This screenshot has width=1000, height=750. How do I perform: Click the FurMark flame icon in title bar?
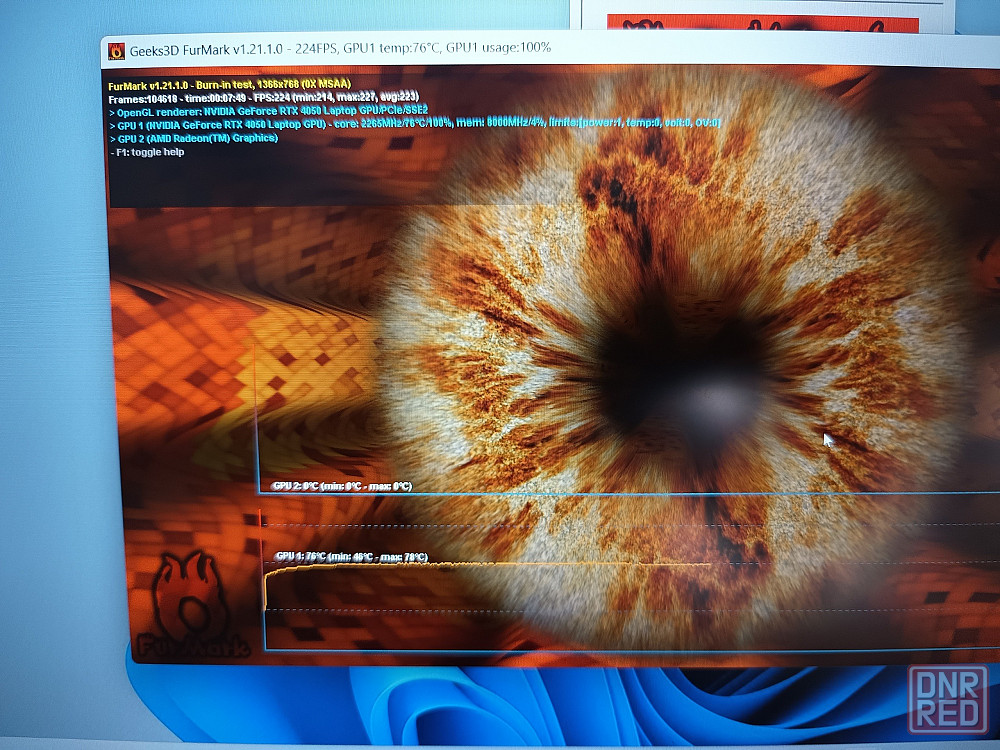click(x=116, y=51)
